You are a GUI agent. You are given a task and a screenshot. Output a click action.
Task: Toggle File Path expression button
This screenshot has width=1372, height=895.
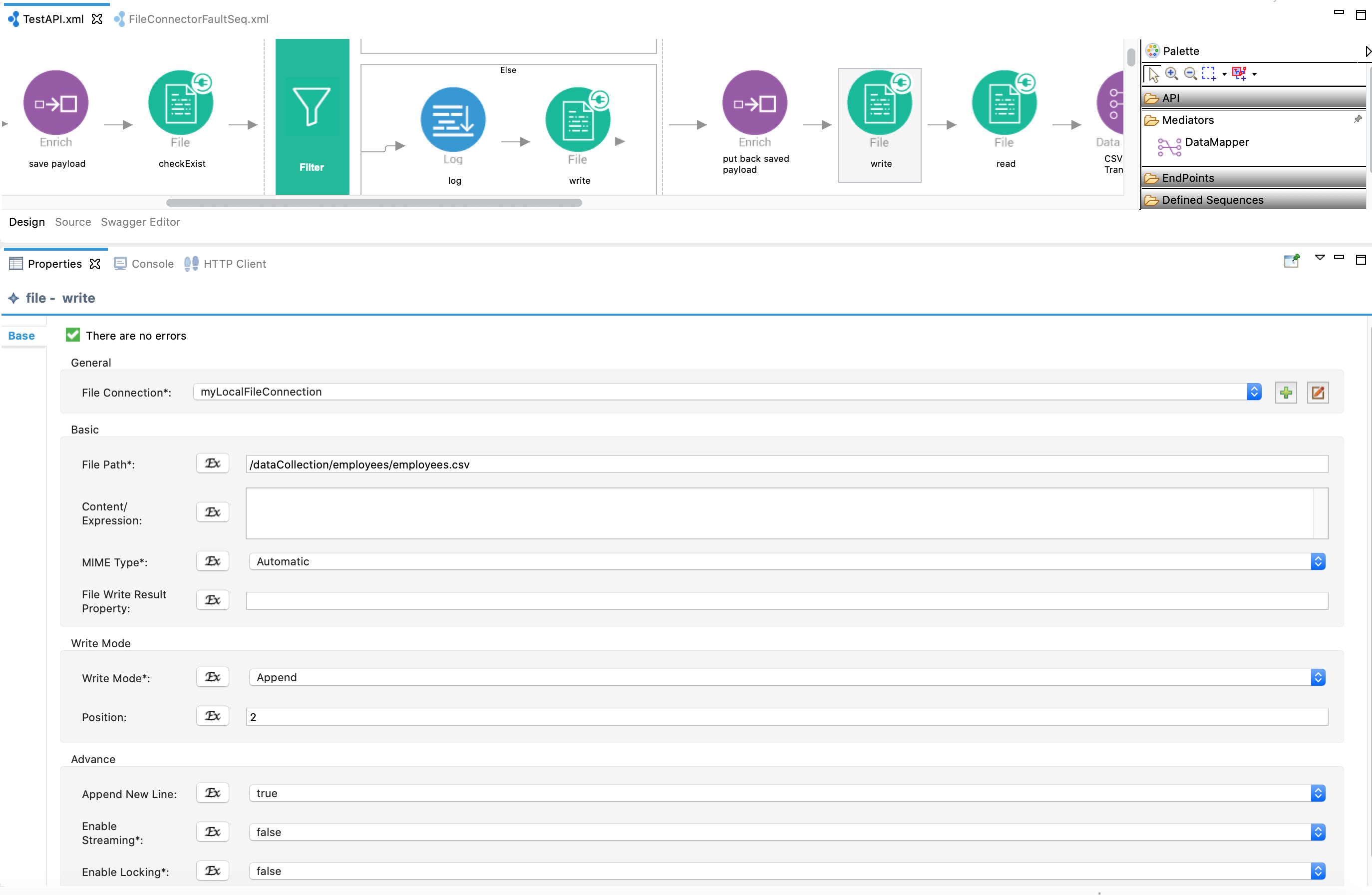(212, 463)
